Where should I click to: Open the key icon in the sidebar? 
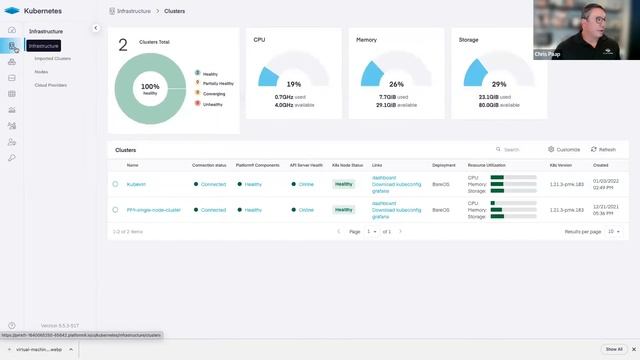(12, 158)
